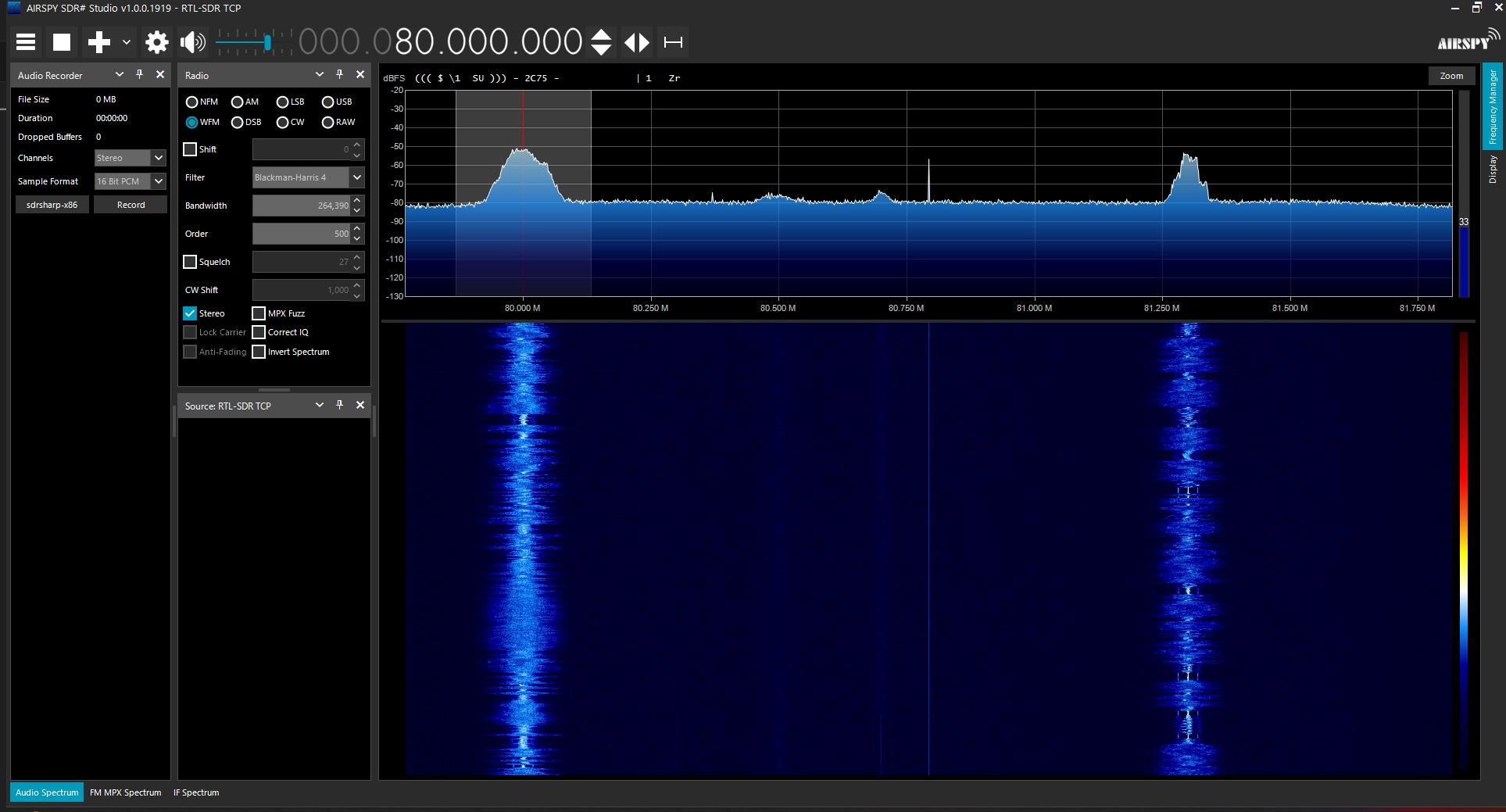This screenshot has width=1506, height=812.
Task: Toggle the center tuning left-right arrows icon
Action: point(637,42)
